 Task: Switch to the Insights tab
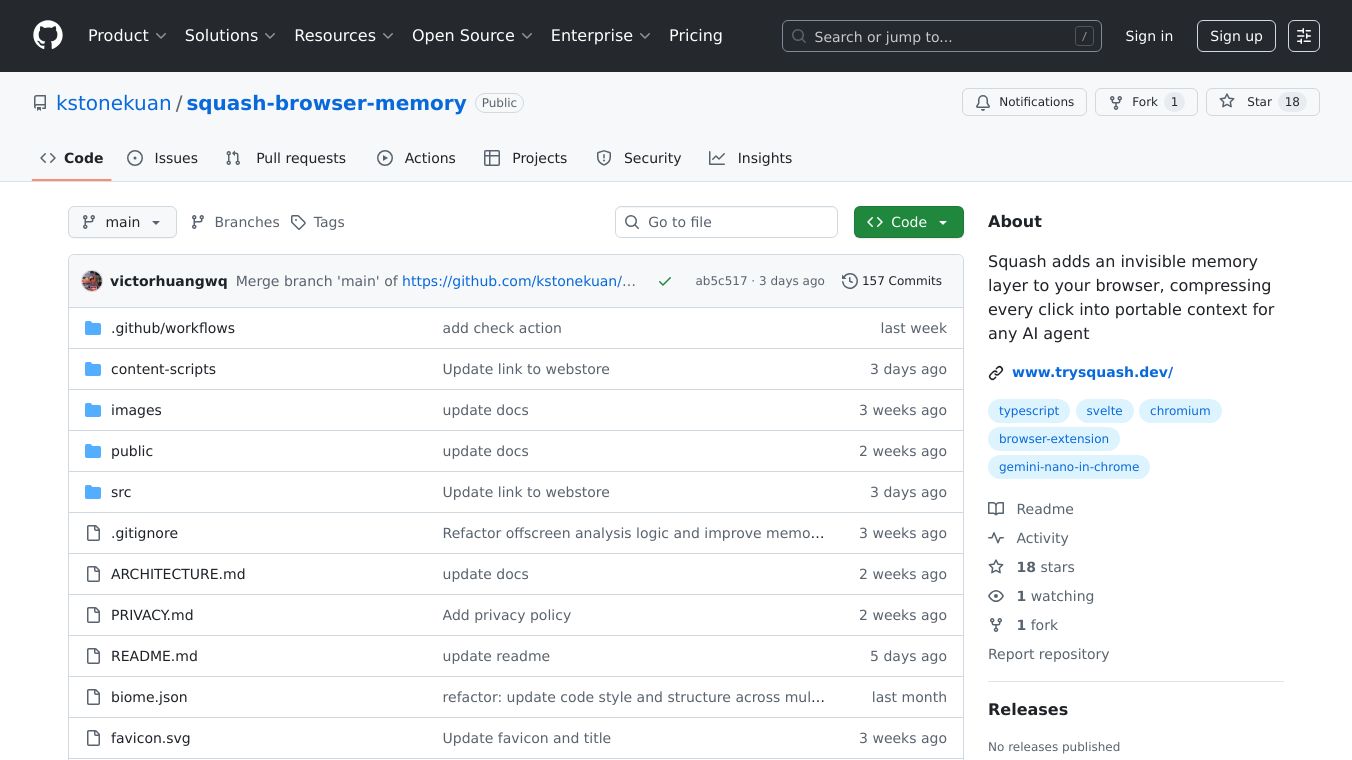[x=751, y=158]
